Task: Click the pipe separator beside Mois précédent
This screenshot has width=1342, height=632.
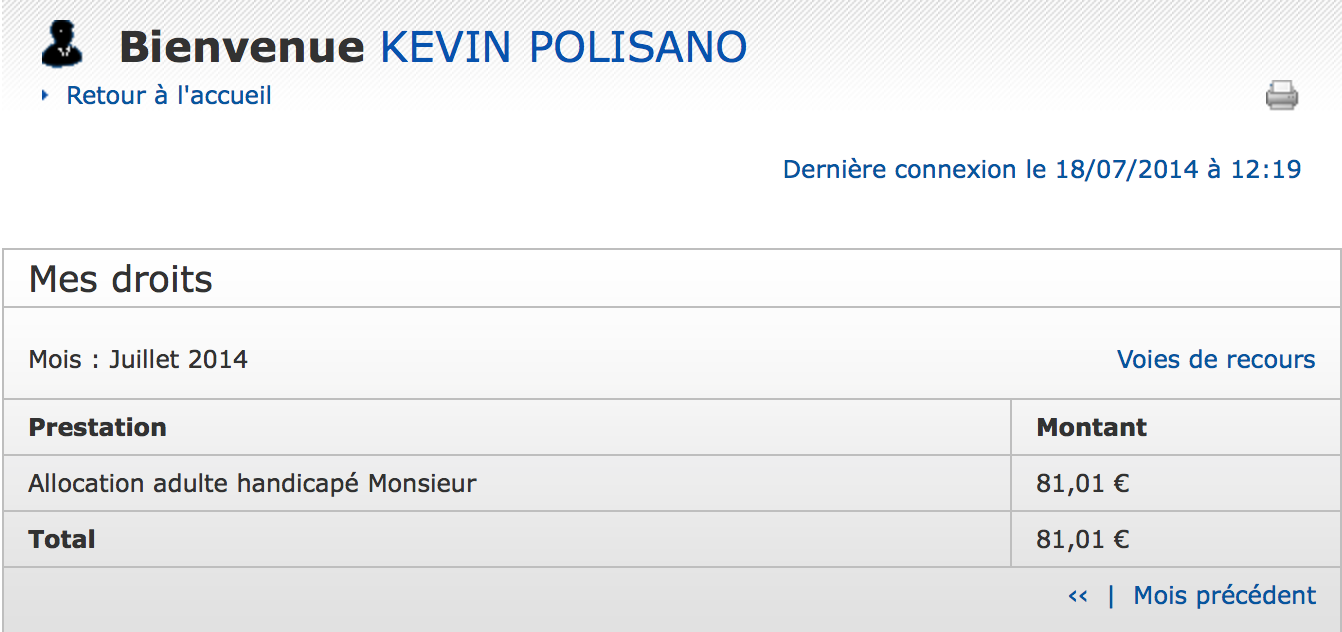Action: 1110,596
